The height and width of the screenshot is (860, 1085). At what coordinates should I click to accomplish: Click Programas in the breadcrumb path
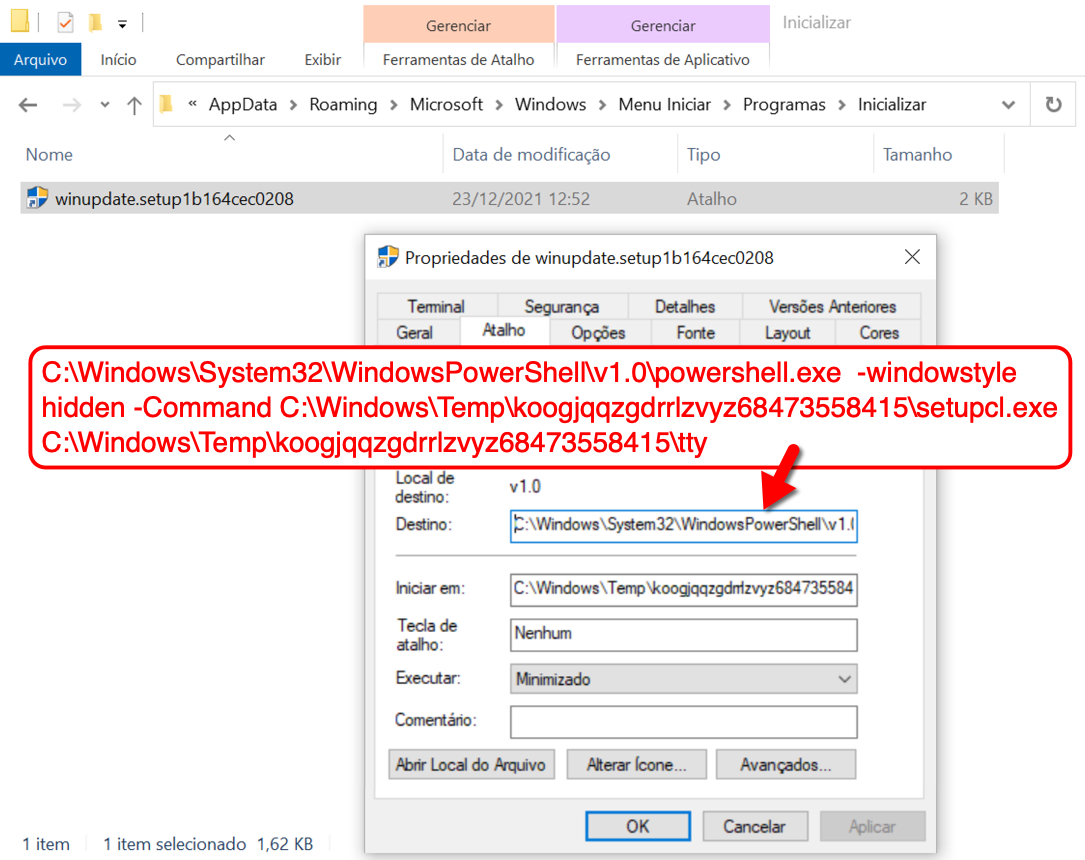784,104
